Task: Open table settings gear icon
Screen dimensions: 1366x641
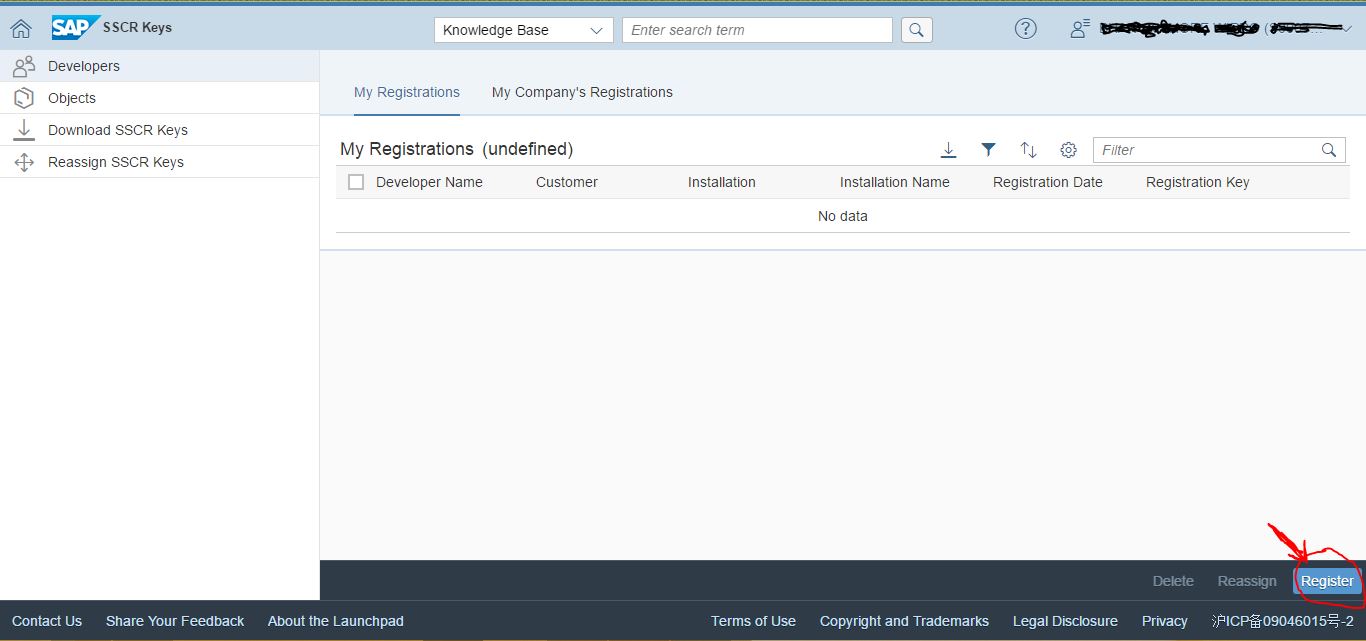Action: pyautogui.click(x=1068, y=149)
